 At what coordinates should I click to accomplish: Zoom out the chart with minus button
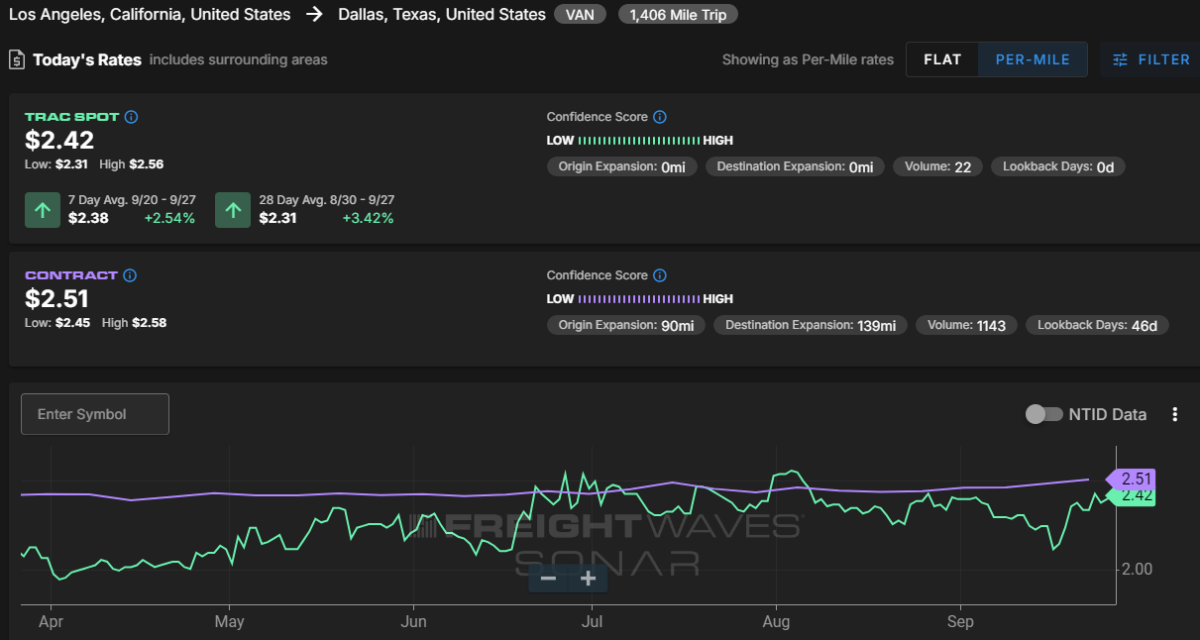click(x=548, y=578)
